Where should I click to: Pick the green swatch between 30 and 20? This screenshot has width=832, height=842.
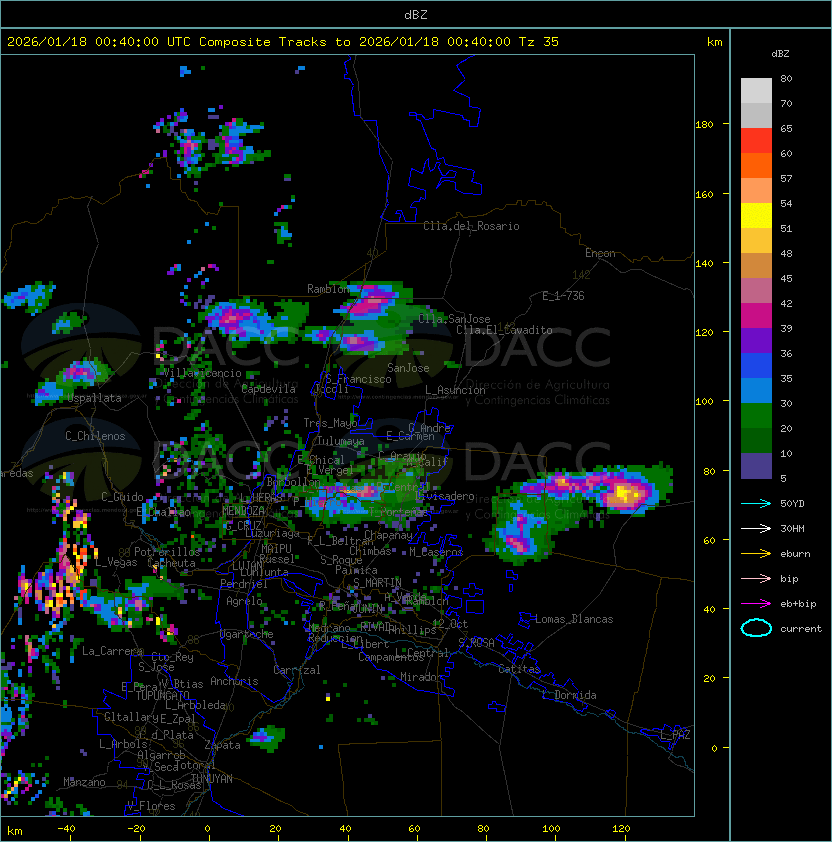click(x=756, y=416)
